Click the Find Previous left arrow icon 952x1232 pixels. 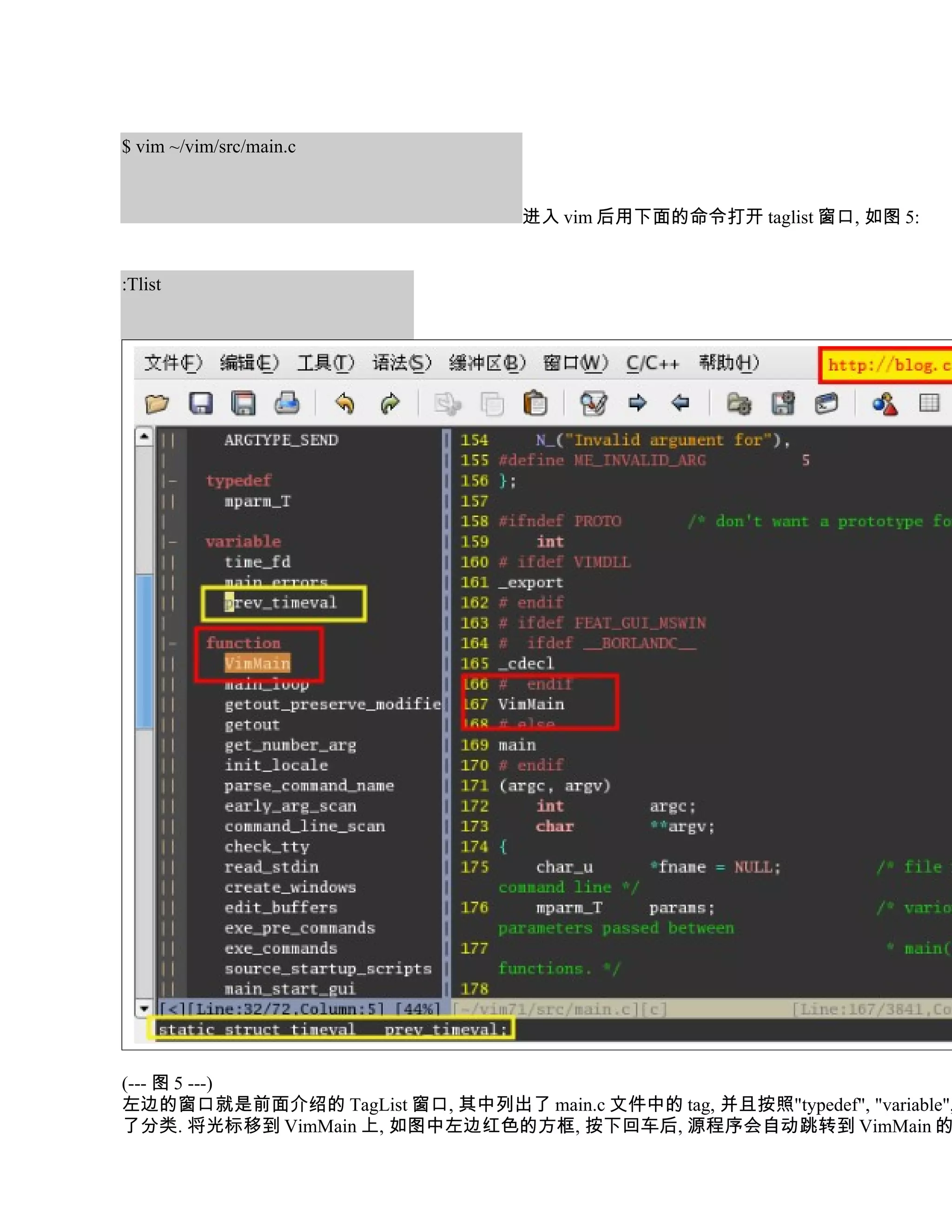[x=681, y=403]
